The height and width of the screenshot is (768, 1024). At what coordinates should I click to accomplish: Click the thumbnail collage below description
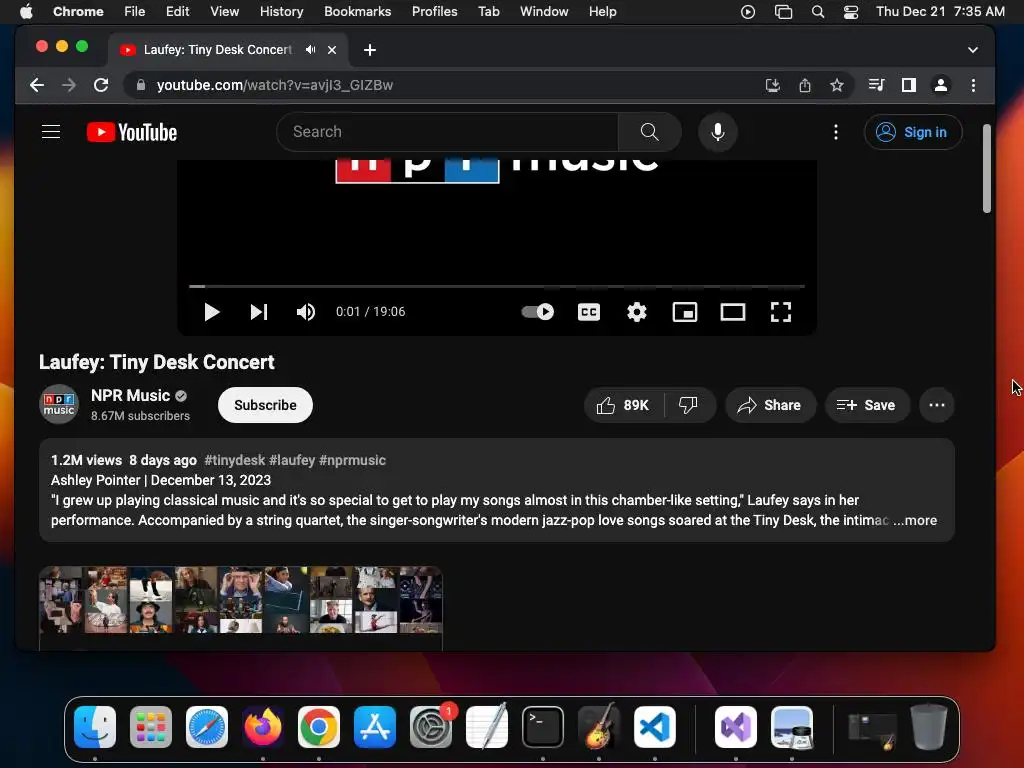(241, 601)
